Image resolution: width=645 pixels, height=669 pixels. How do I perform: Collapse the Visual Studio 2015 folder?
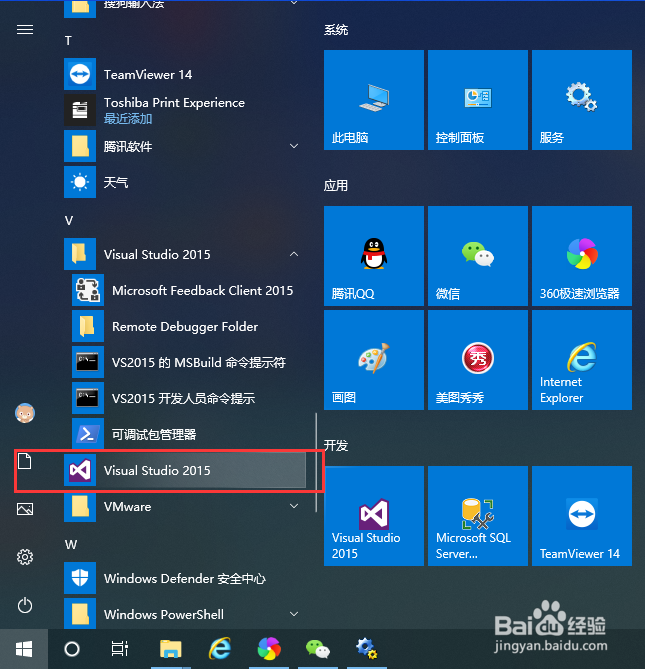(x=185, y=254)
